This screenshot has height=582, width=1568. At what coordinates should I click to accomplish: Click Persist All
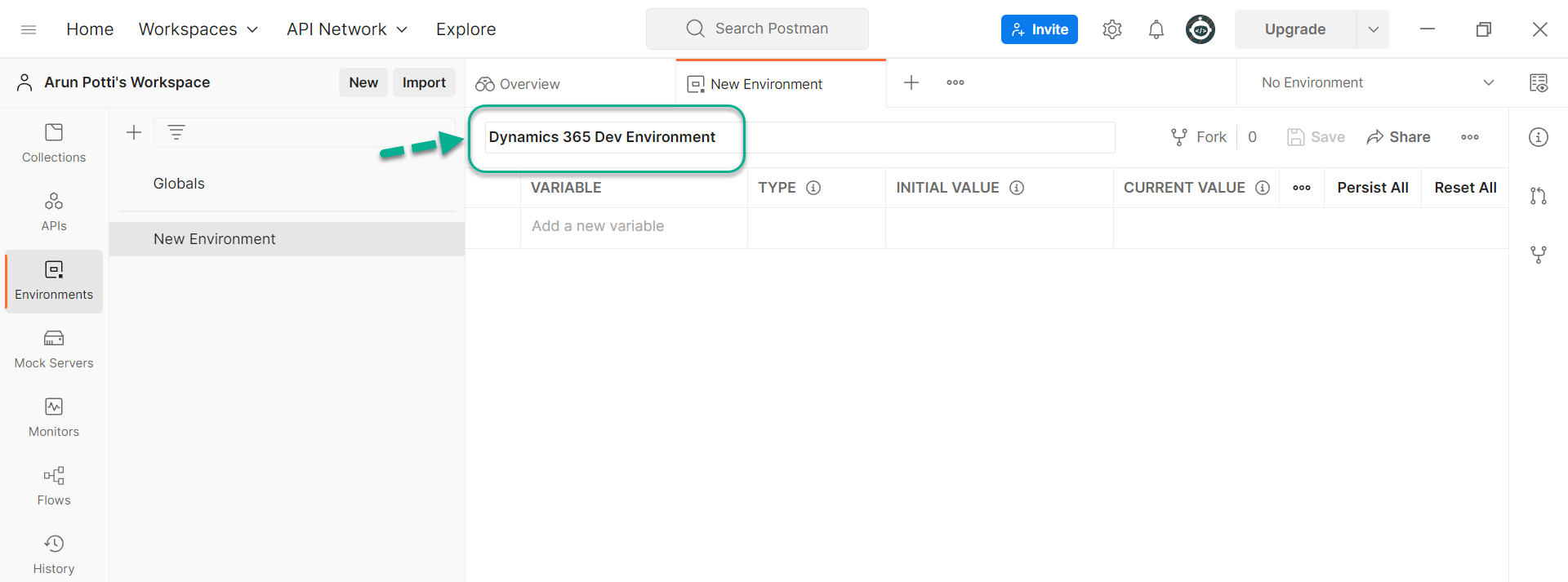point(1373,188)
